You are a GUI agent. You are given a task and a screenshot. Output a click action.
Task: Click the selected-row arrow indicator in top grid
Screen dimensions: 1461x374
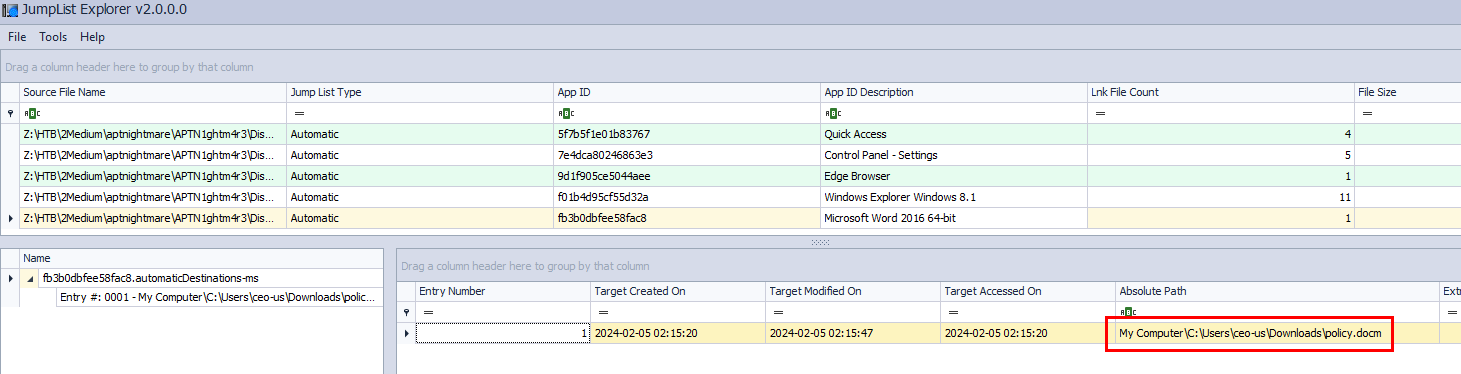click(10, 218)
